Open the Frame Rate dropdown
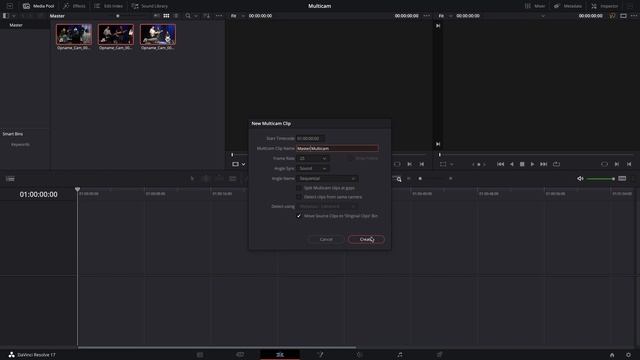 313,158
